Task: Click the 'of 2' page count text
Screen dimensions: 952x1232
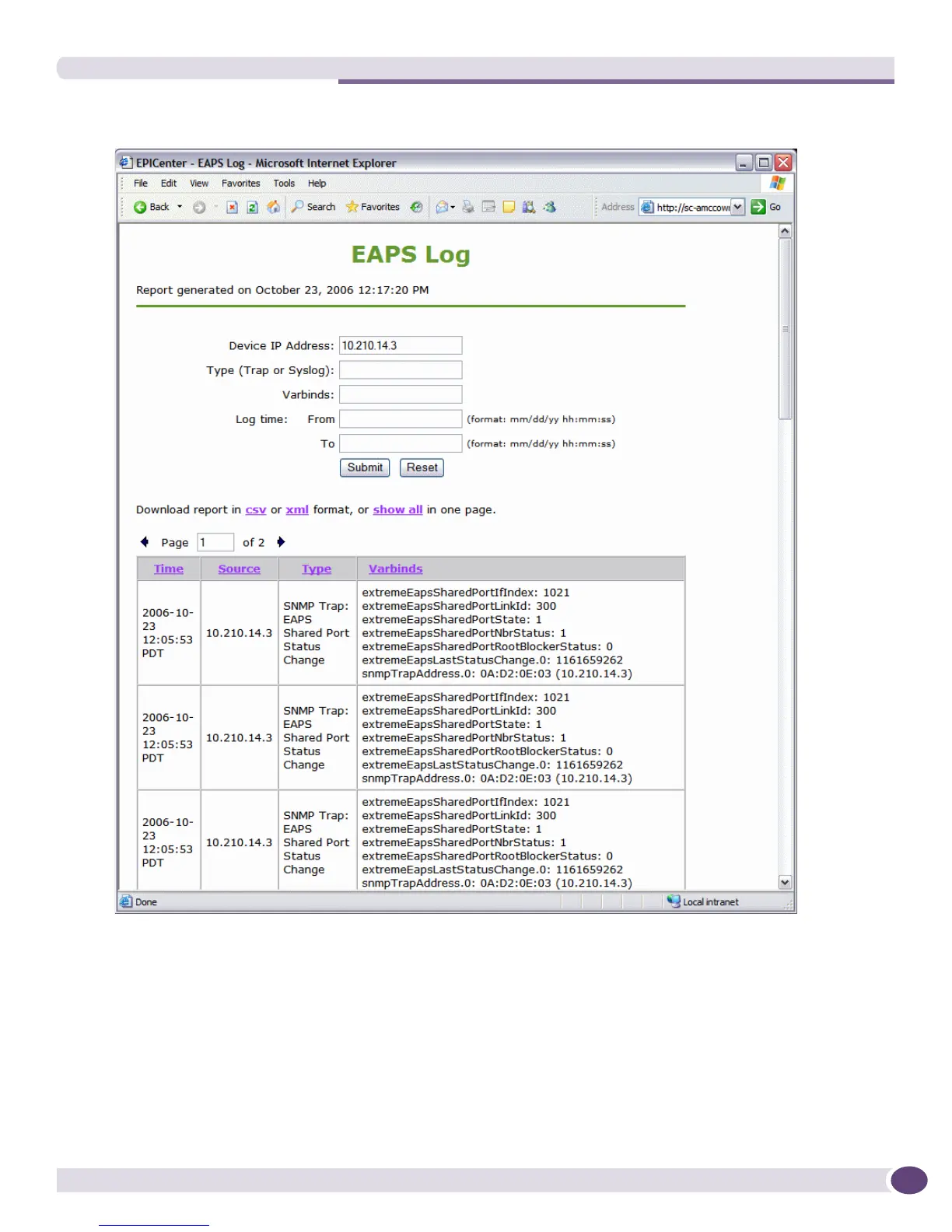Action: pos(254,542)
